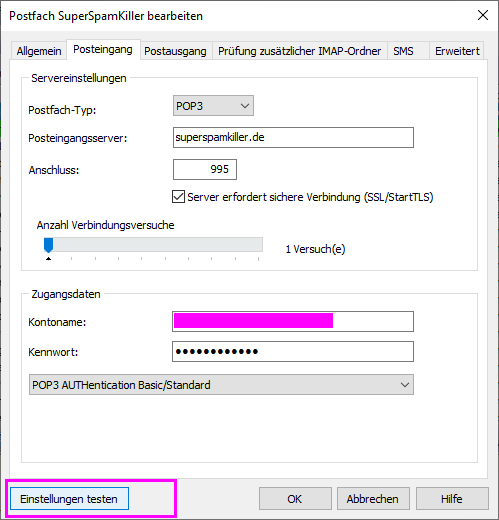The width and height of the screenshot is (499, 520).
Task: Click the Posteingangsserver text field
Action: 293,137
